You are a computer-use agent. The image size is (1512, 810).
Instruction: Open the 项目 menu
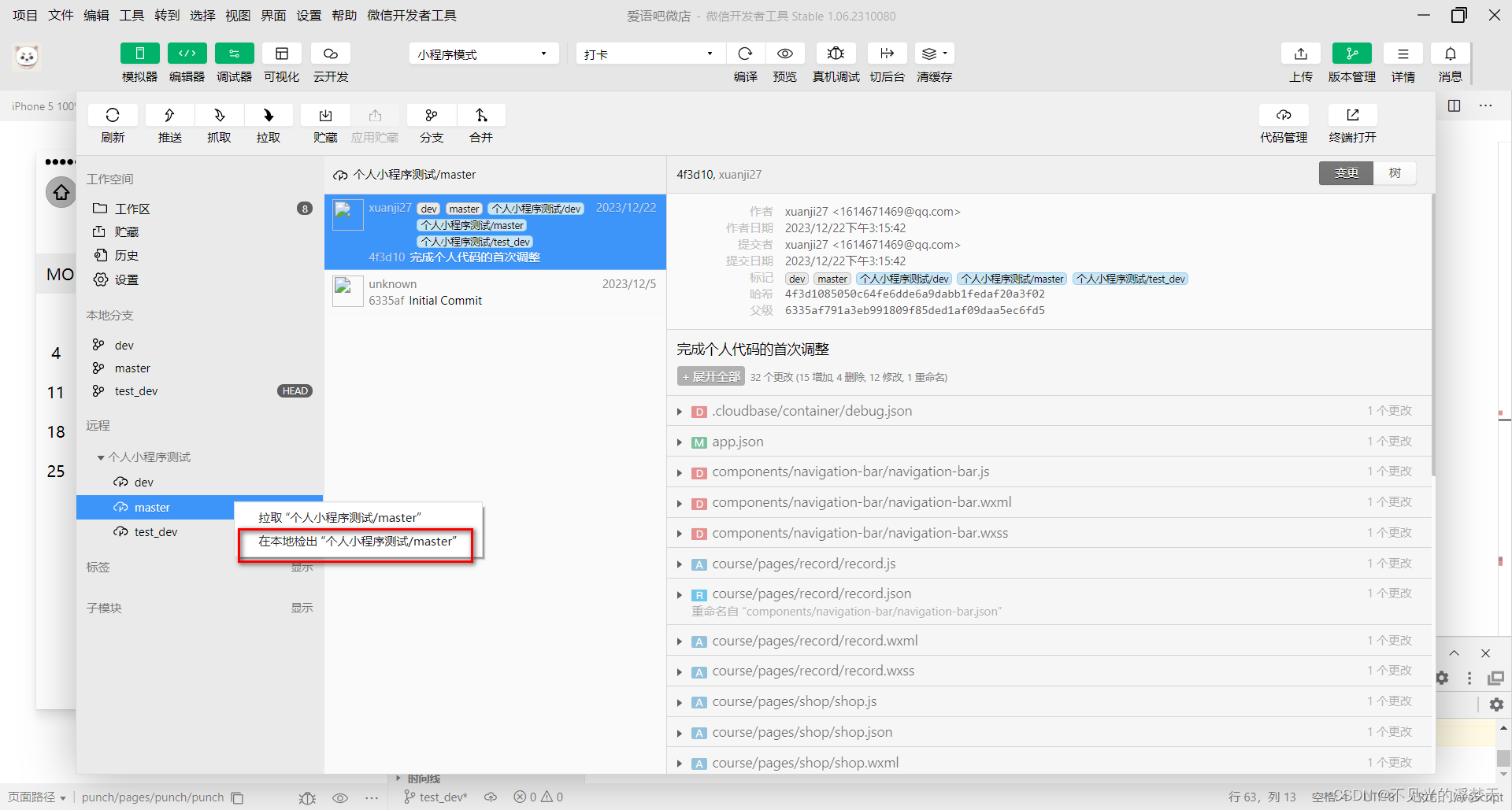pyautogui.click(x=25, y=16)
